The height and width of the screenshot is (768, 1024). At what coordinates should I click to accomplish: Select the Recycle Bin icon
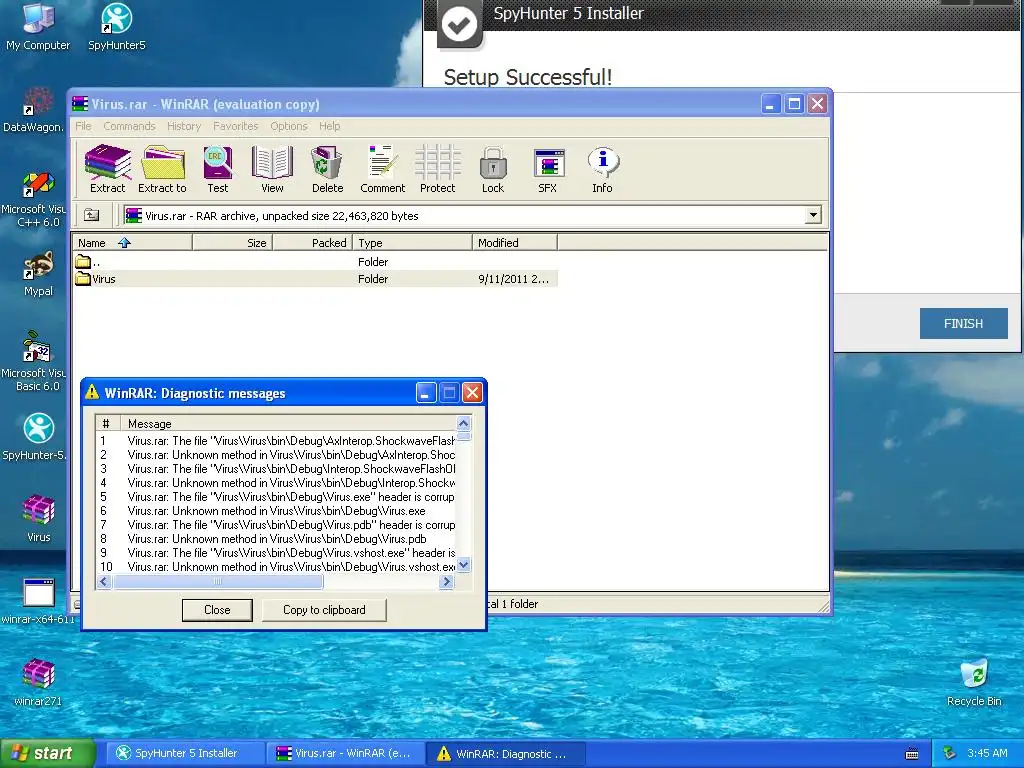coord(974,684)
